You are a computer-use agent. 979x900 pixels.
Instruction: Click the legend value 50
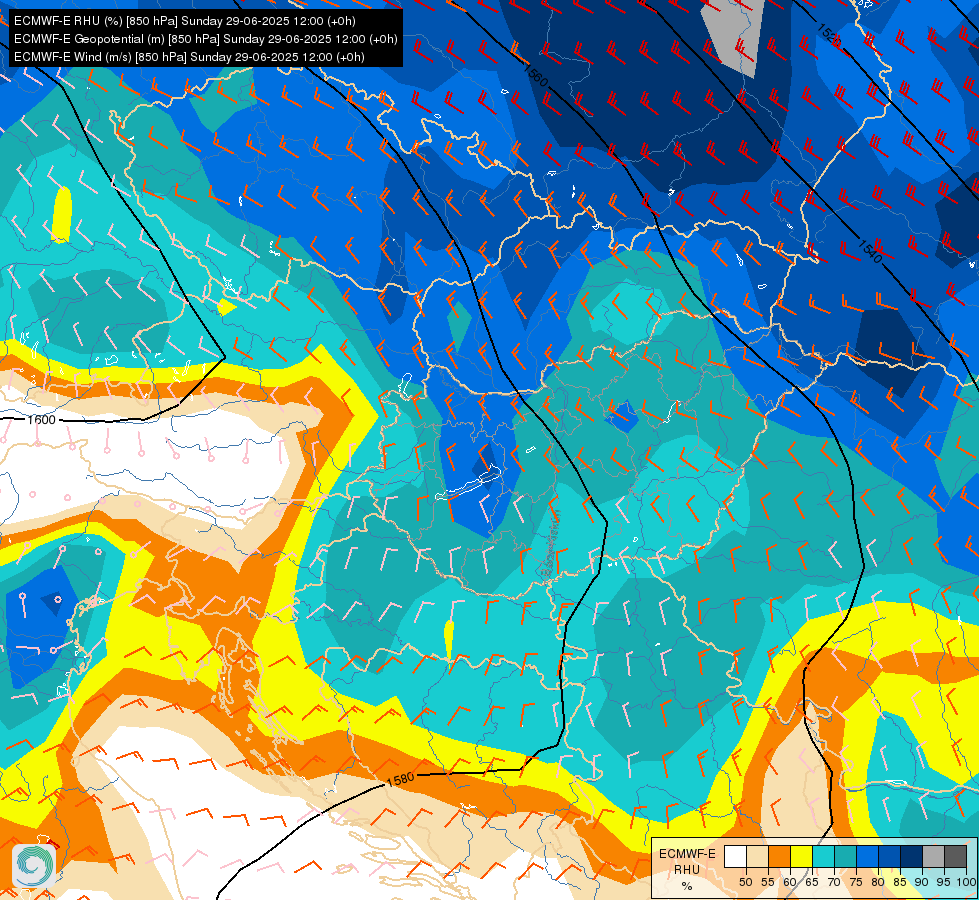745,882
